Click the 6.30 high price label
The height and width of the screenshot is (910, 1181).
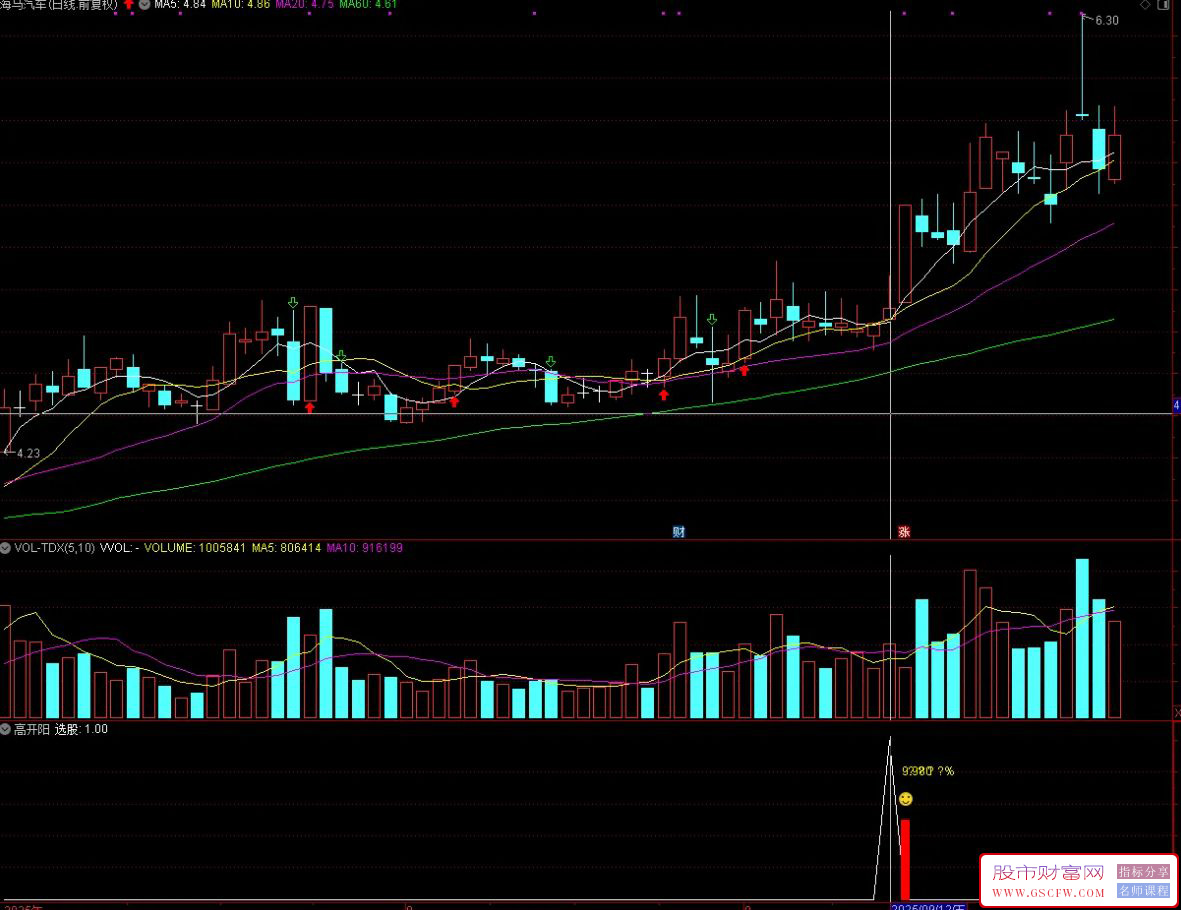click(x=1106, y=20)
